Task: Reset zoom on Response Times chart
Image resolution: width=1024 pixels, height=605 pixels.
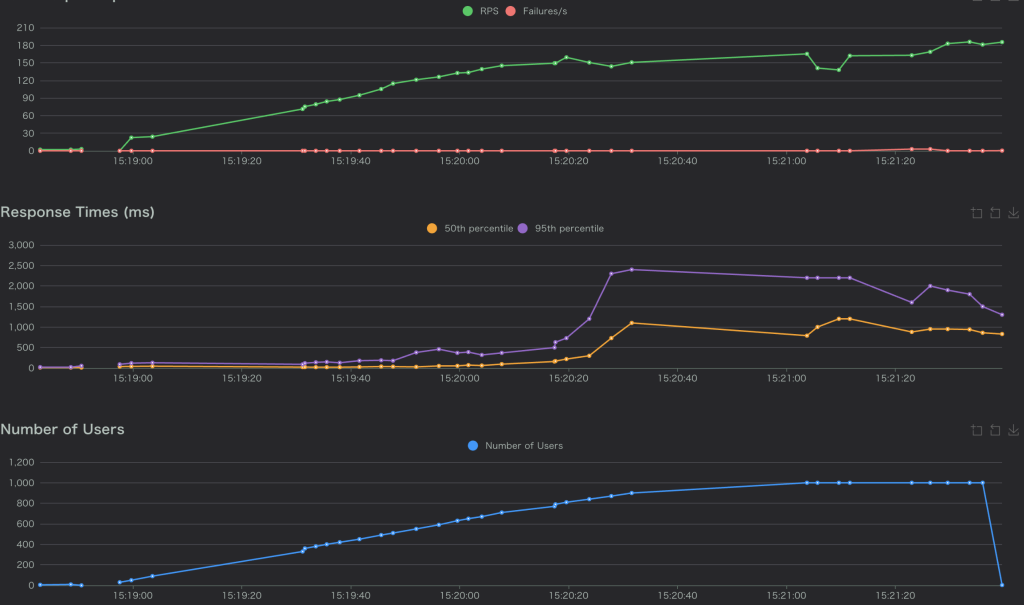Action: click(995, 213)
